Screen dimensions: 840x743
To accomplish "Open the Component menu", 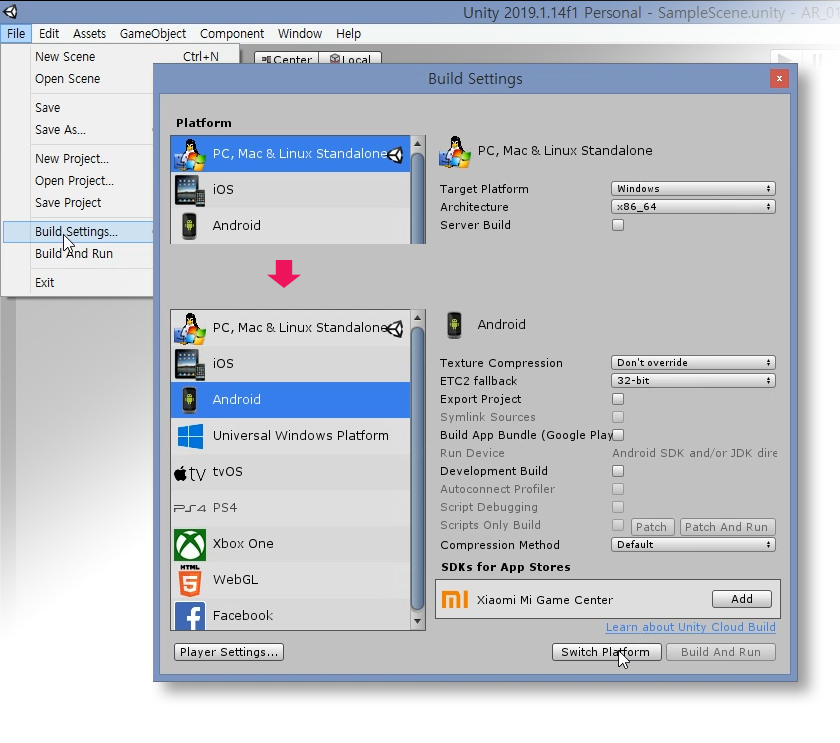I will [232, 34].
